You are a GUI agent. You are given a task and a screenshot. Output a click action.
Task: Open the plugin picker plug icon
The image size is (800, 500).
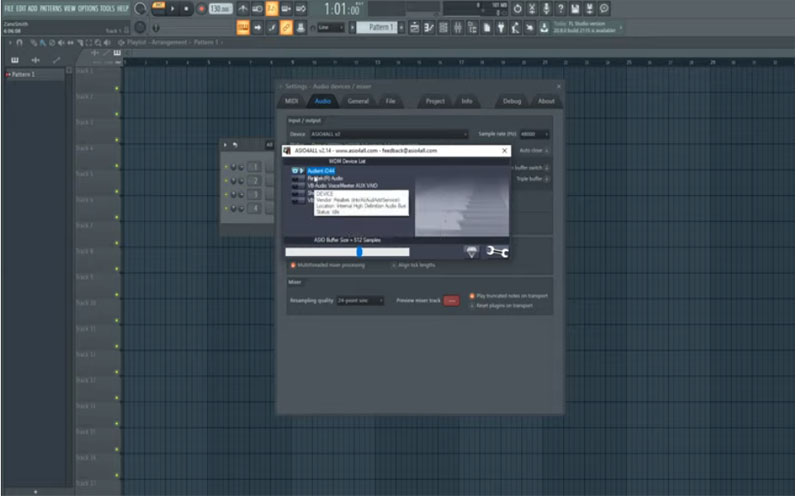click(501, 28)
